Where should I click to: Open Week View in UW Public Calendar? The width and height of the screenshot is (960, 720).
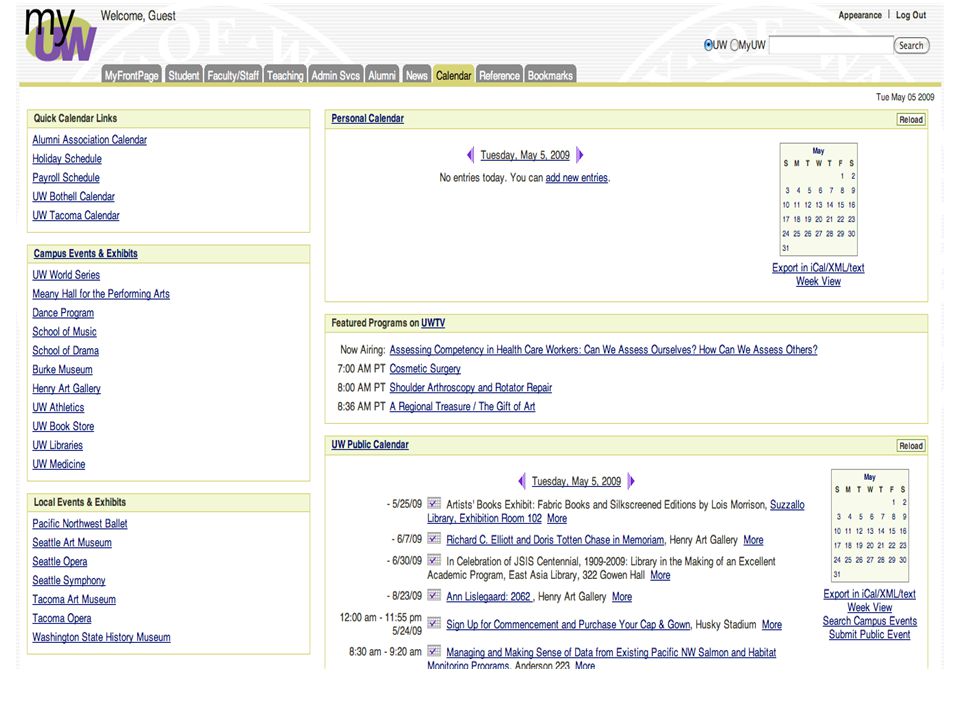tap(869, 607)
